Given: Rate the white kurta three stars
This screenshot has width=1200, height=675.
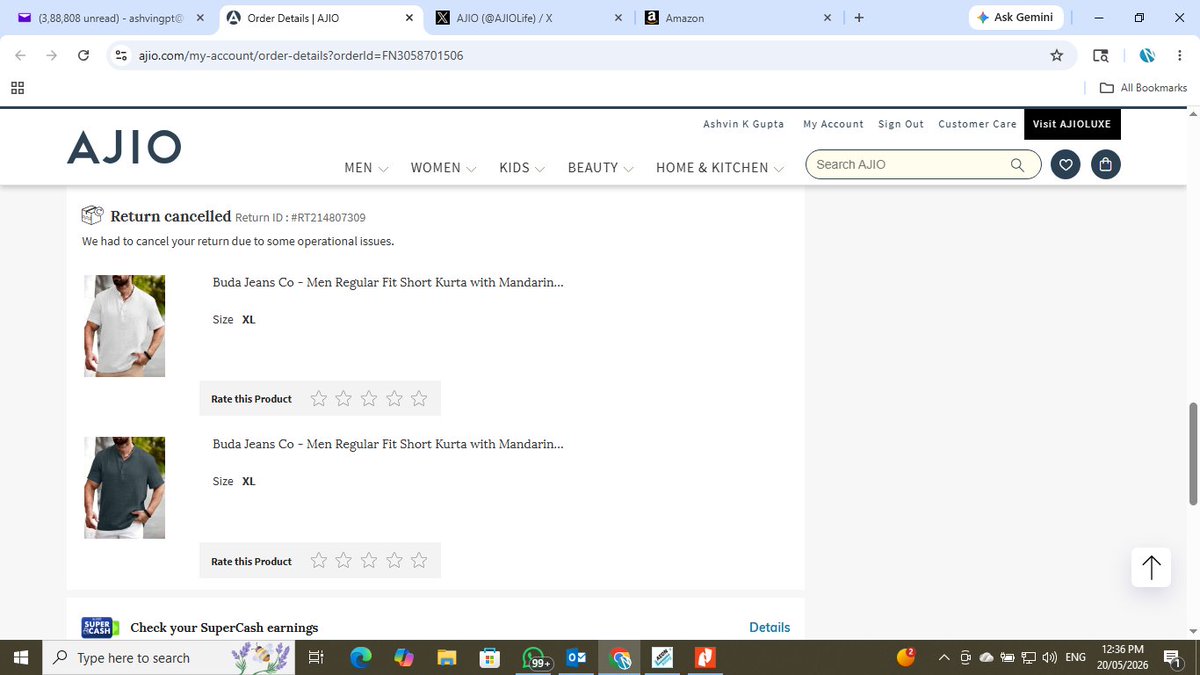Looking at the screenshot, I should (x=369, y=399).
